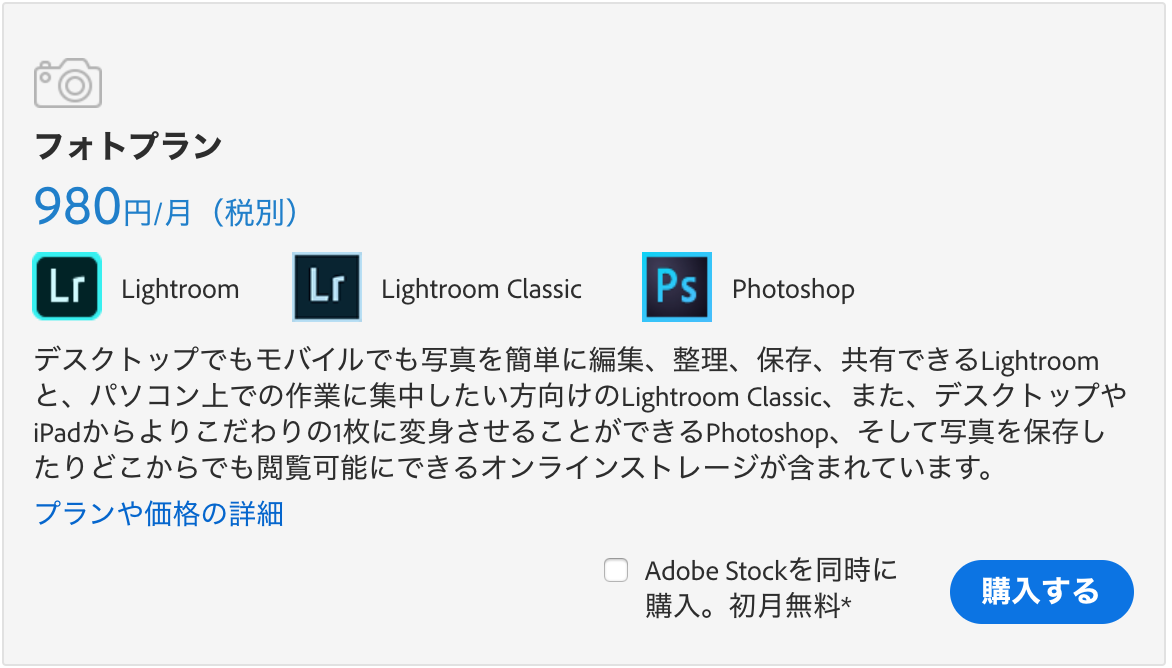Screen dimensions: 1172x668
Task: Click the gray camera icon above フォトプラン
Action: 67,83
